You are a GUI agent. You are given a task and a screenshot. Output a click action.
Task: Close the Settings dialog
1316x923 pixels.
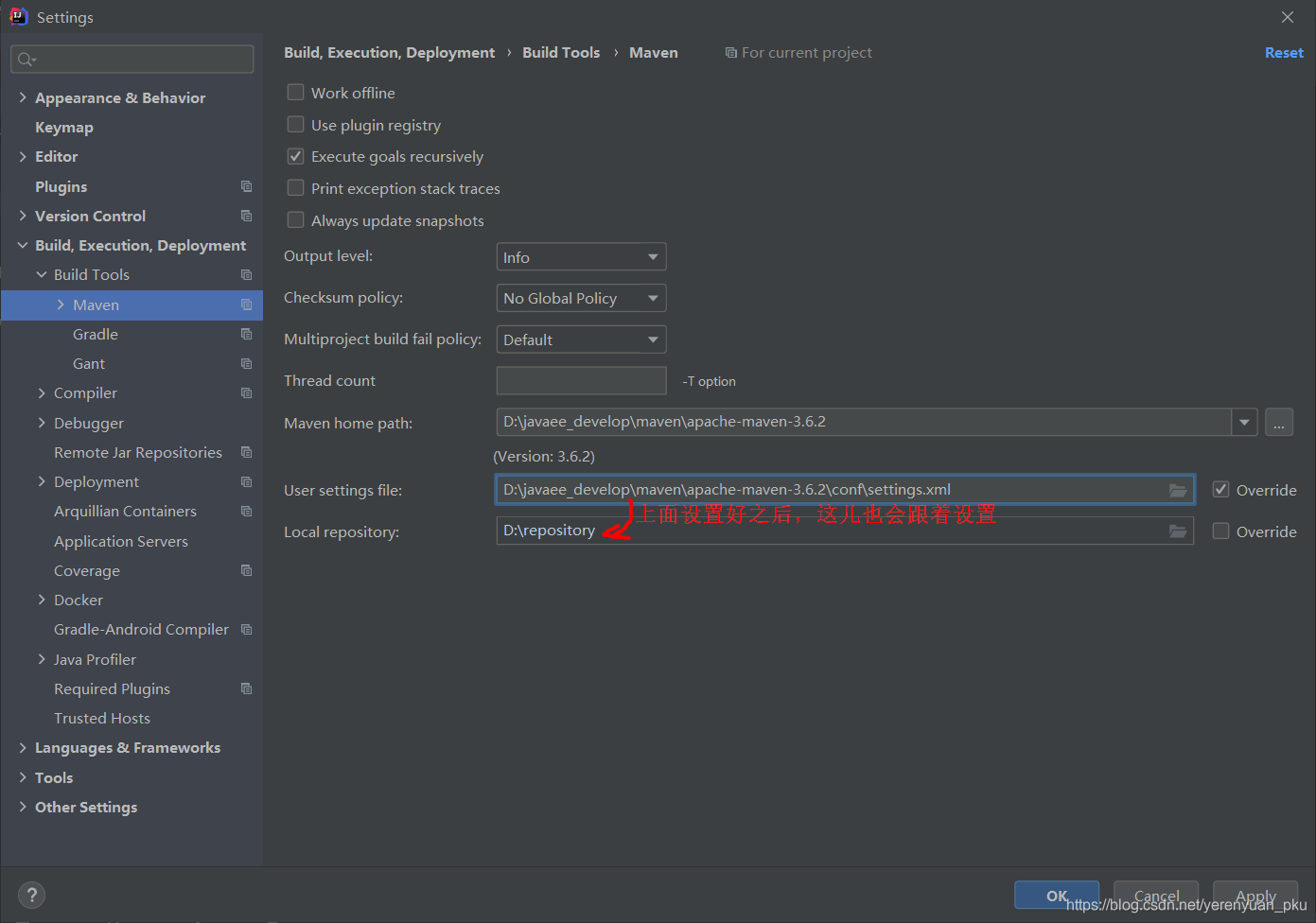pos(1288,17)
